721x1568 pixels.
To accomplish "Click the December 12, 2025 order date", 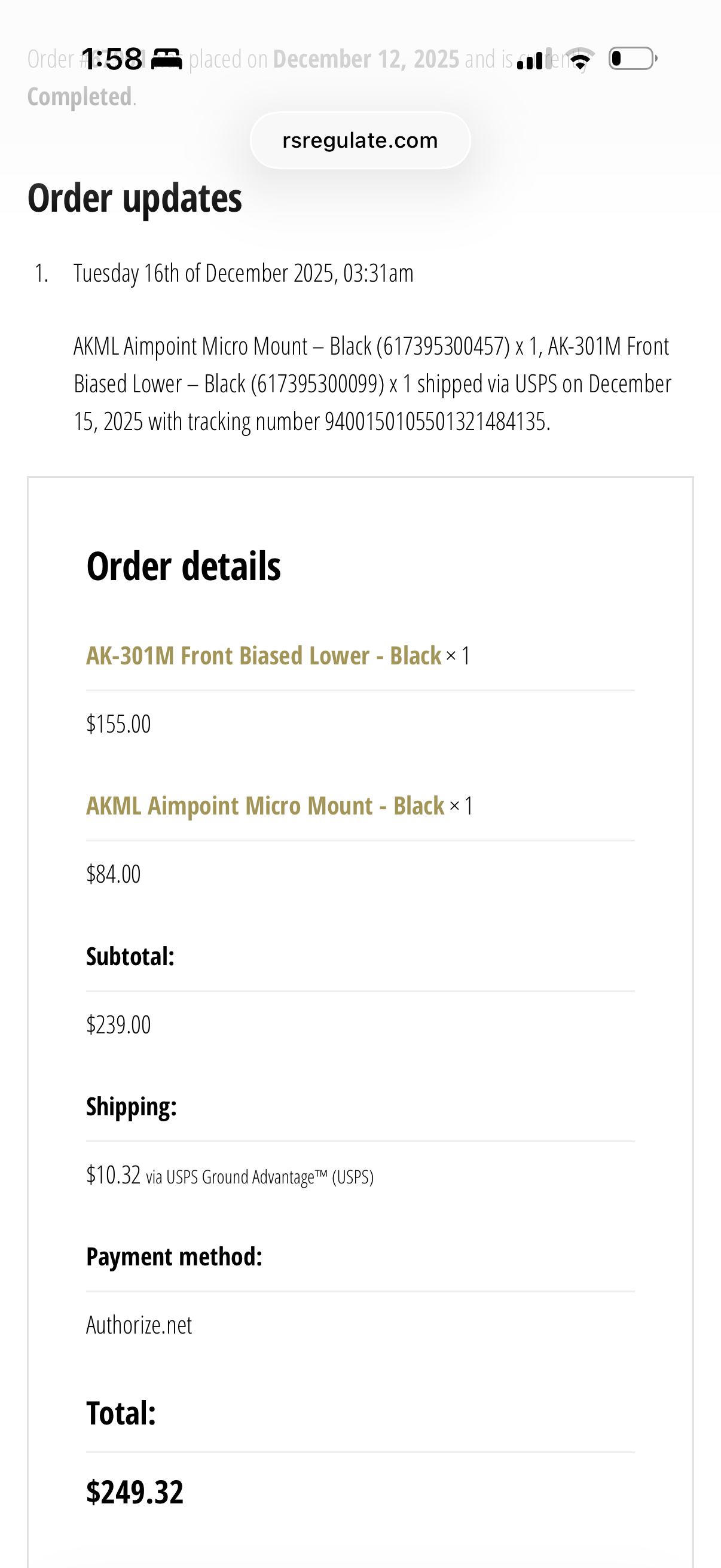I will tap(366, 59).
